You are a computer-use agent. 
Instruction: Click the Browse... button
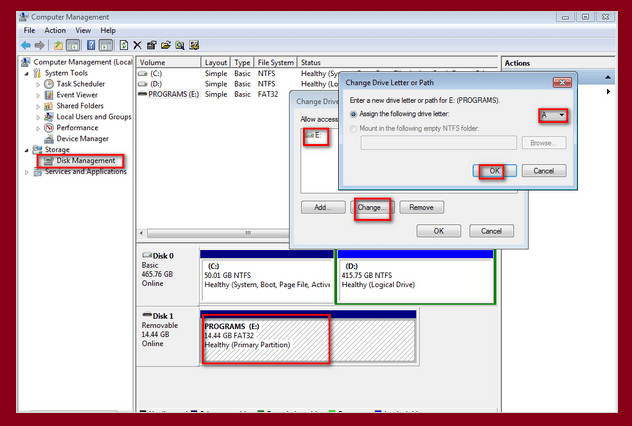point(544,143)
